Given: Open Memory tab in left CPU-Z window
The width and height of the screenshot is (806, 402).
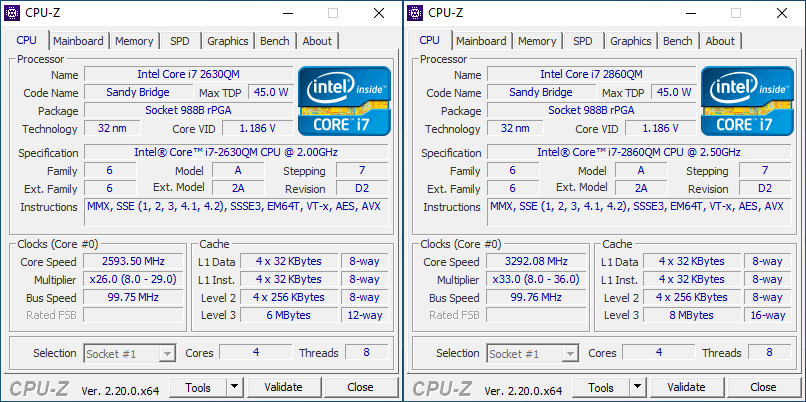Looking at the screenshot, I should click(134, 41).
